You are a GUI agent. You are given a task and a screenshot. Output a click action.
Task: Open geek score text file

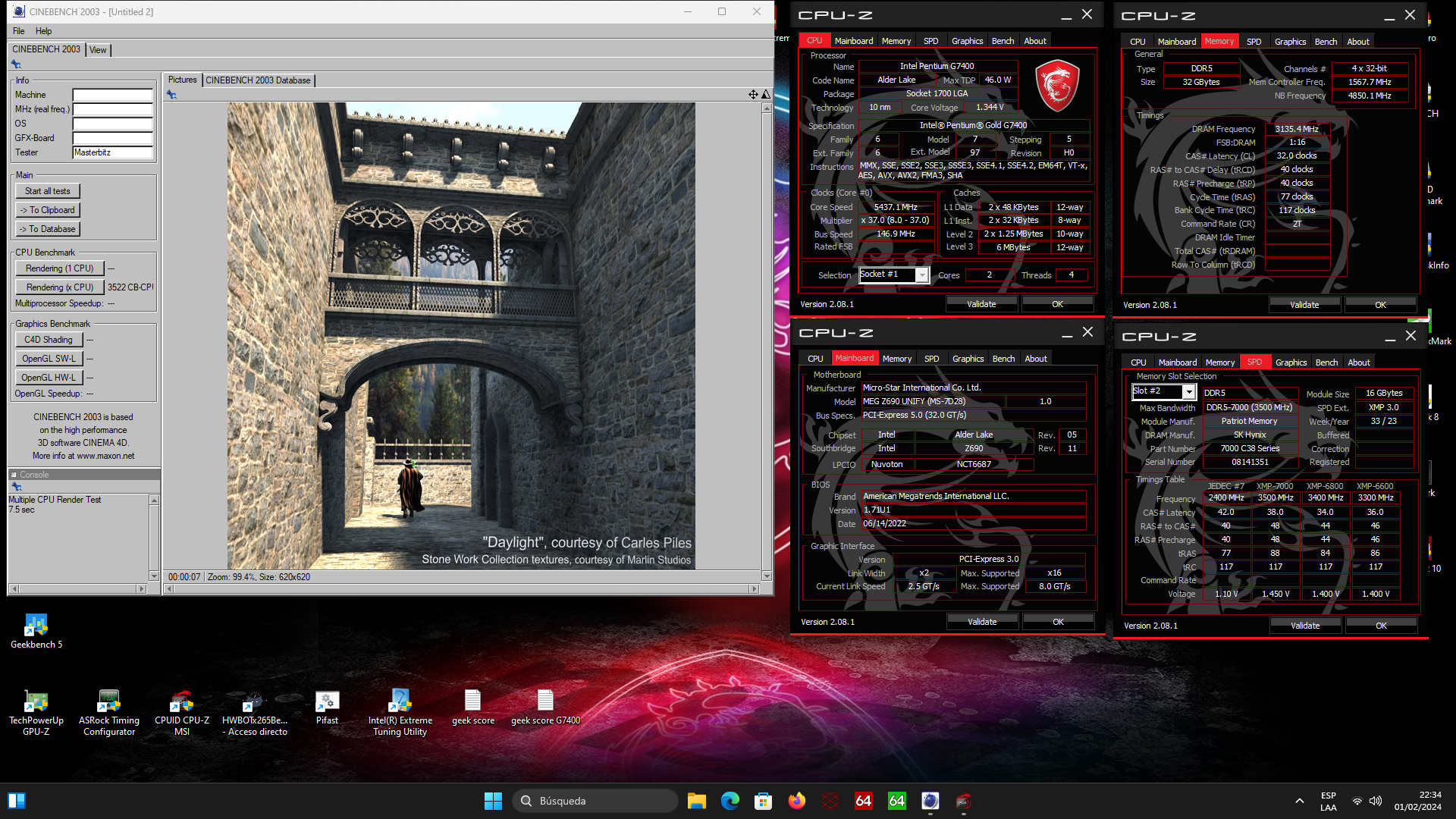click(x=472, y=708)
